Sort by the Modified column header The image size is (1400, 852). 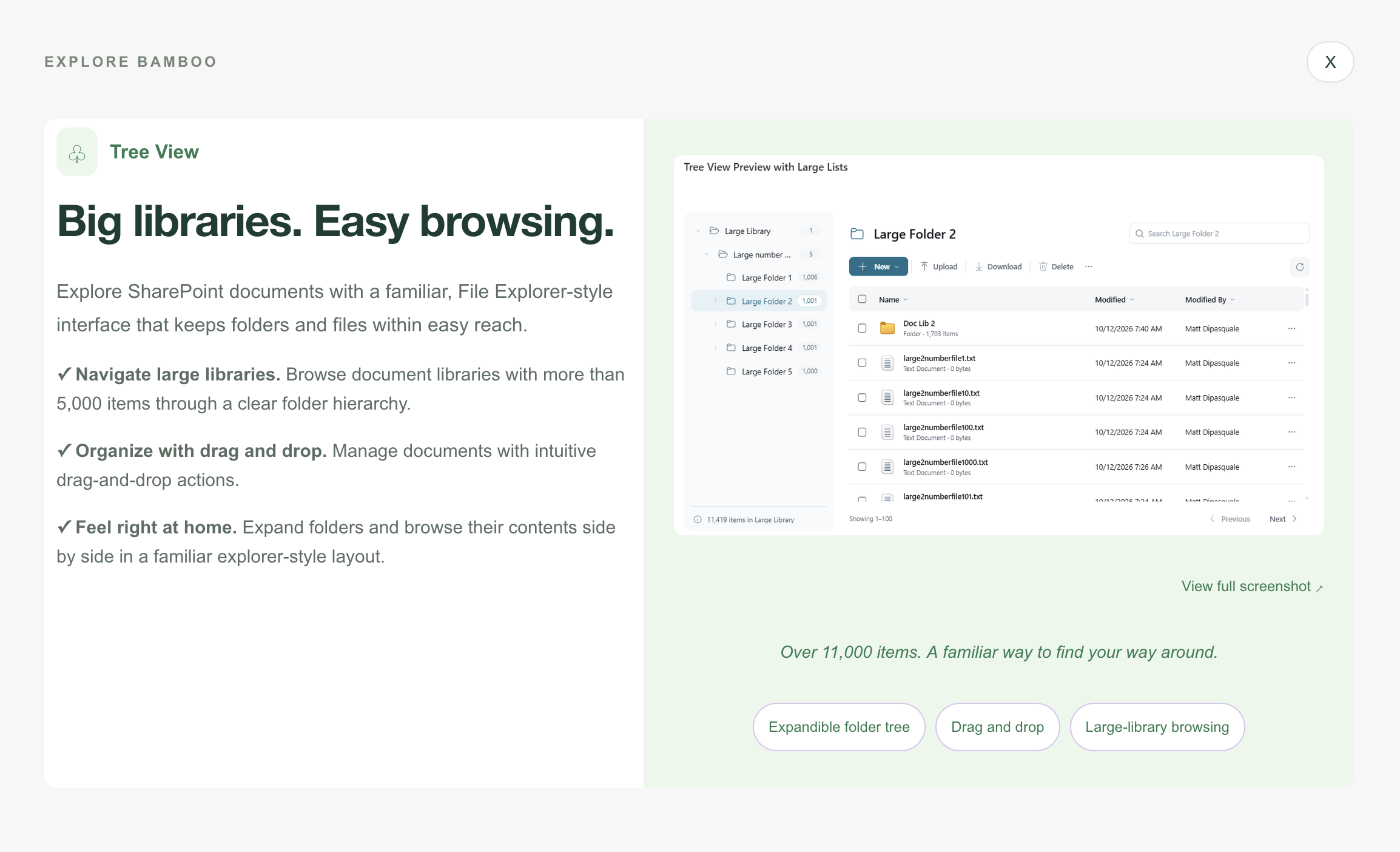1114,300
